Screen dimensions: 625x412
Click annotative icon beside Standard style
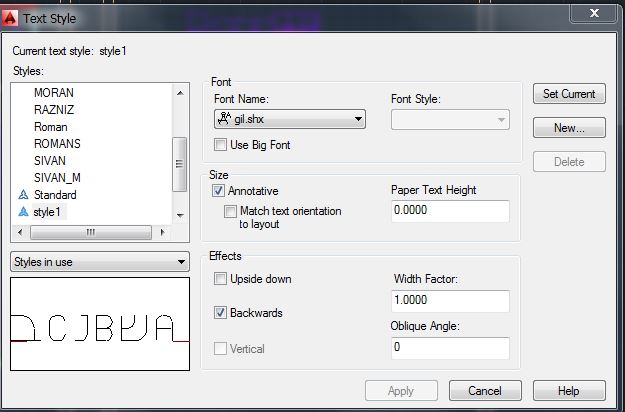click(x=23, y=195)
